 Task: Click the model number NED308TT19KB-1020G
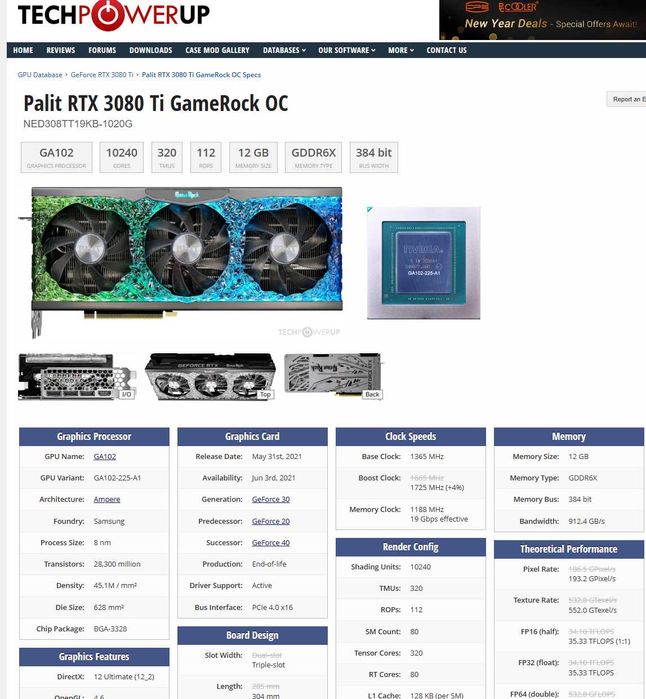[78, 124]
